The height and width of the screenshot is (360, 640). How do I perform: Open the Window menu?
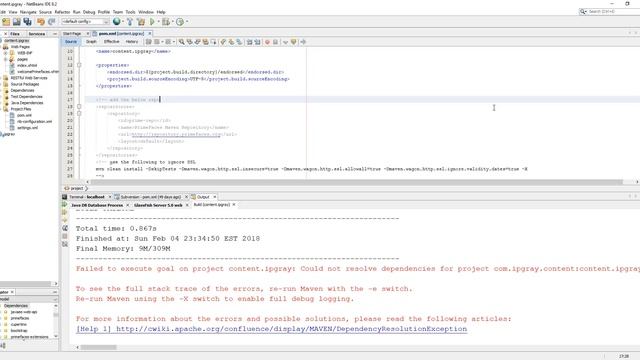click(146, 12)
